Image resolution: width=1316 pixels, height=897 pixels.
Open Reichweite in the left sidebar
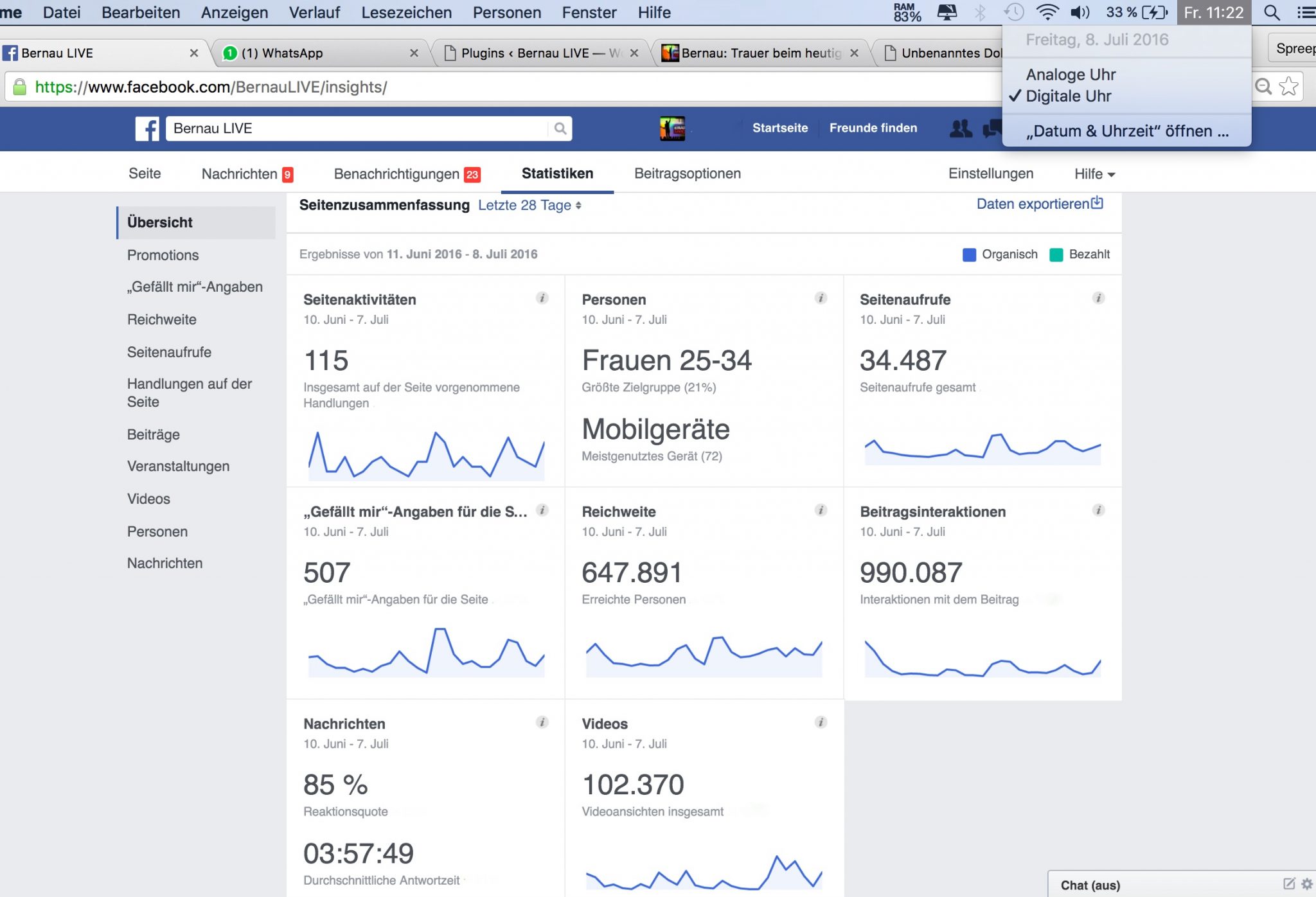click(162, 319)
